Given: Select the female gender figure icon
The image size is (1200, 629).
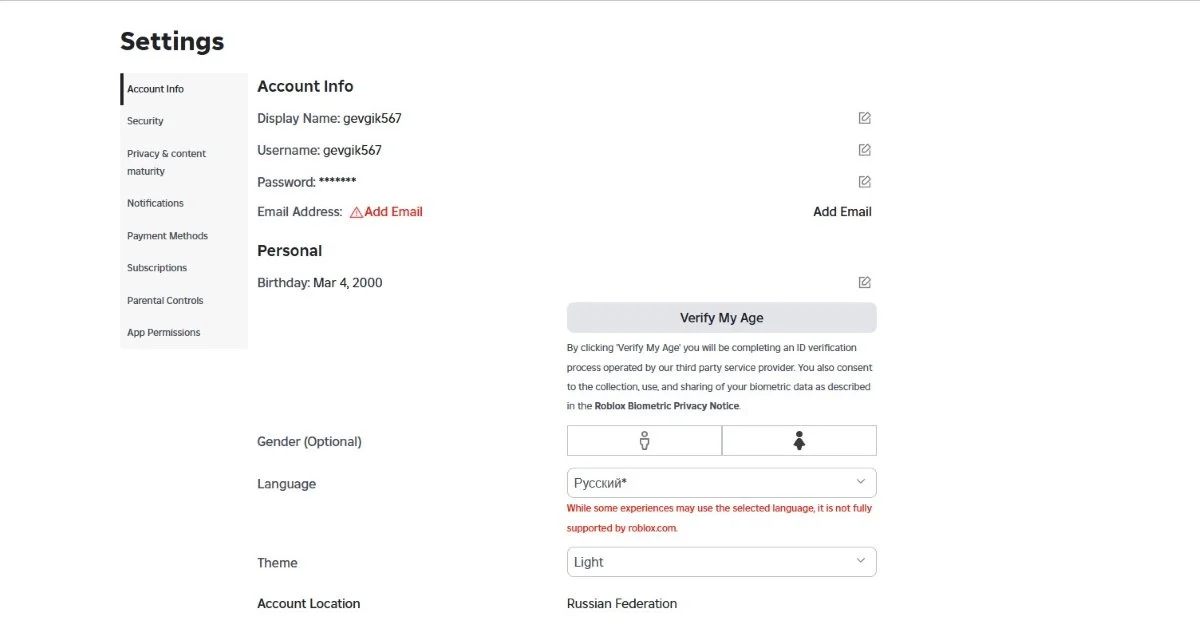Looking at the screenshot, I should (799, 440).
